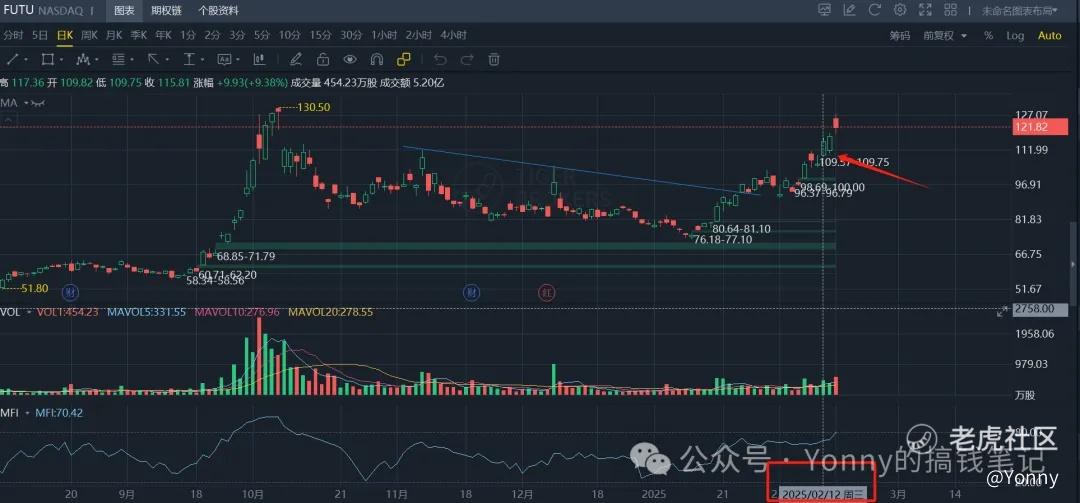Image resolution: width=1080 pixels, height=503 pixels.
Task: Open the 前复权 adjustment dropdown
Action: point(945,36)
